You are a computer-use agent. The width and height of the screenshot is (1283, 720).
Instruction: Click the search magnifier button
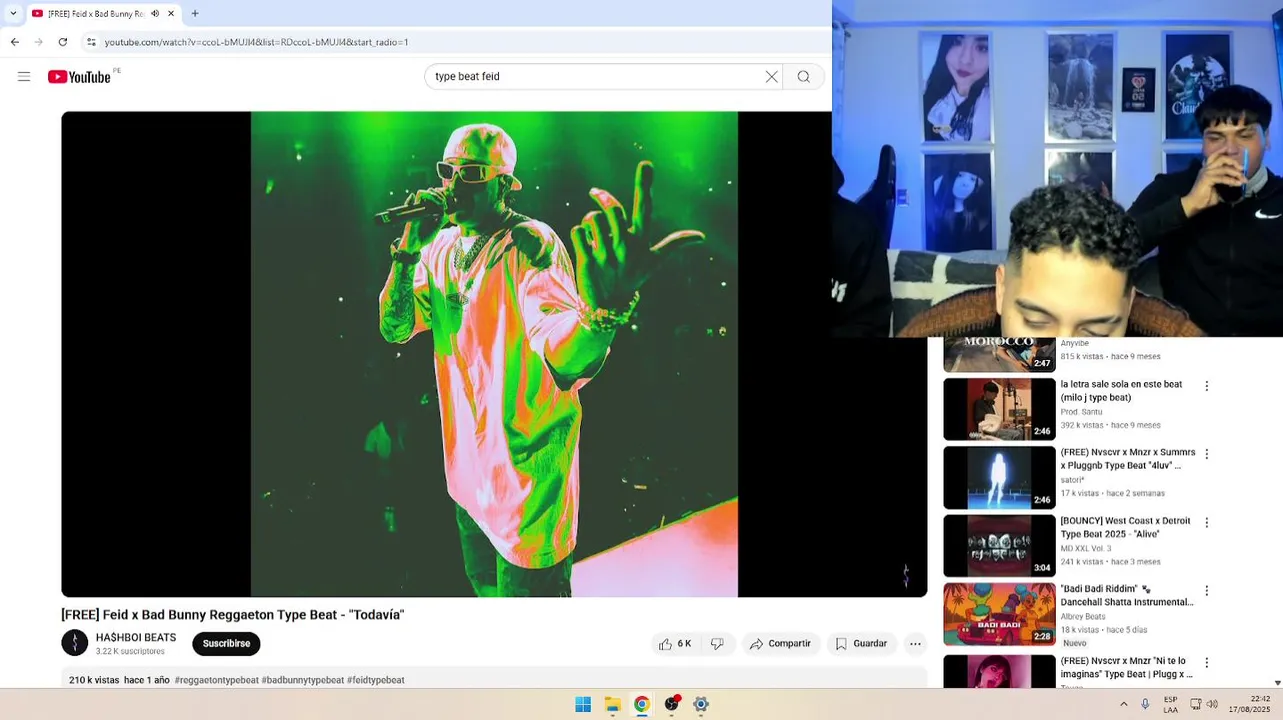(x=803, y=77)
